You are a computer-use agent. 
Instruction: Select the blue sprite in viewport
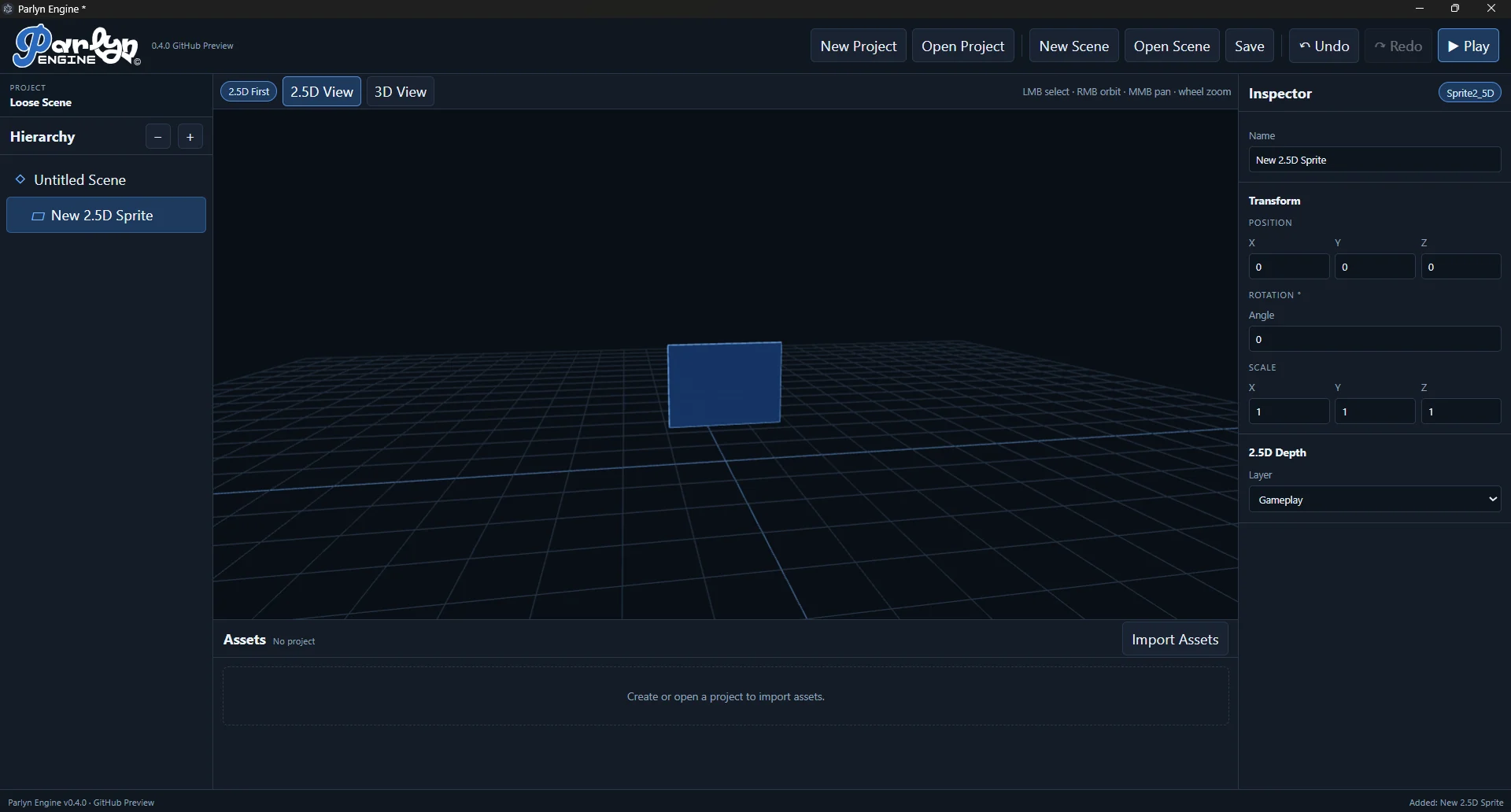(725, 385)
